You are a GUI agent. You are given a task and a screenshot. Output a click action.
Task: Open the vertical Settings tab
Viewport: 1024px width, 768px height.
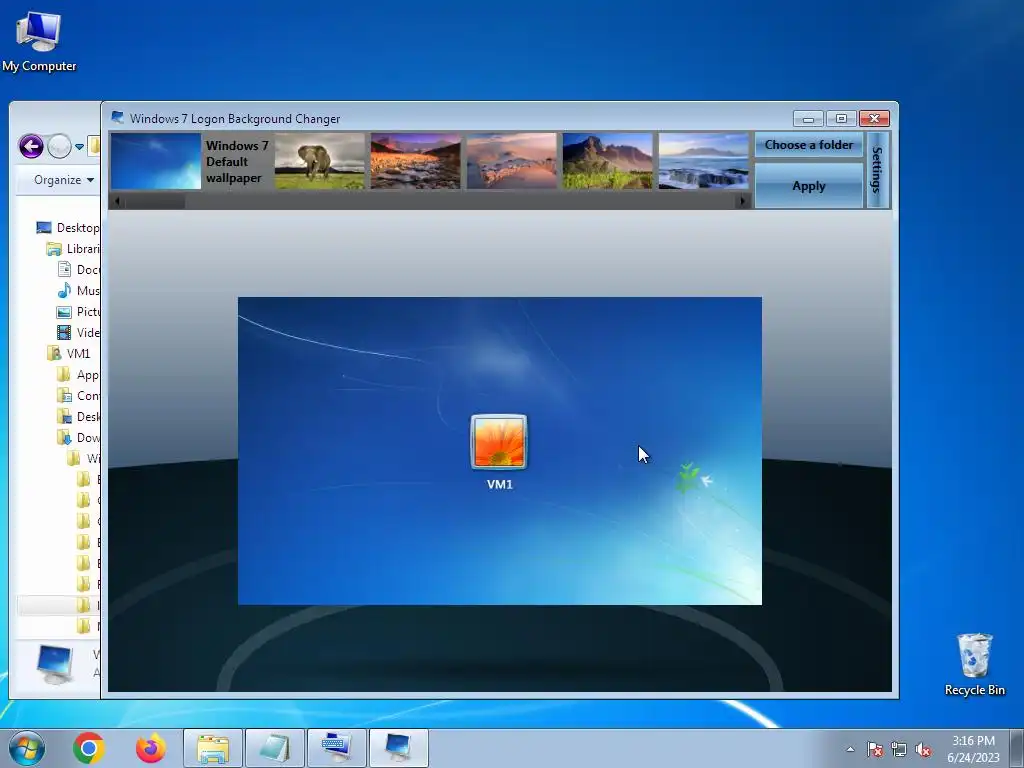(x=877, y=170)
